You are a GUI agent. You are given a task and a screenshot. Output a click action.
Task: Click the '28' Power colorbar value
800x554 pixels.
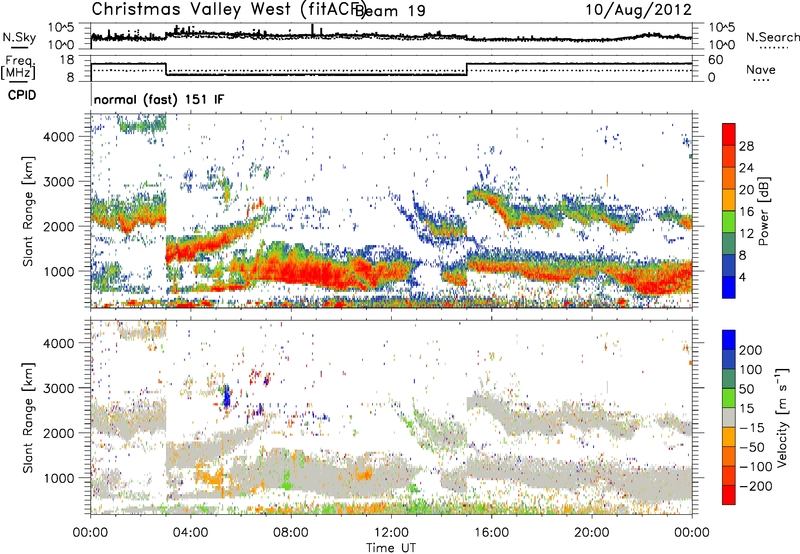coord(746,146)
